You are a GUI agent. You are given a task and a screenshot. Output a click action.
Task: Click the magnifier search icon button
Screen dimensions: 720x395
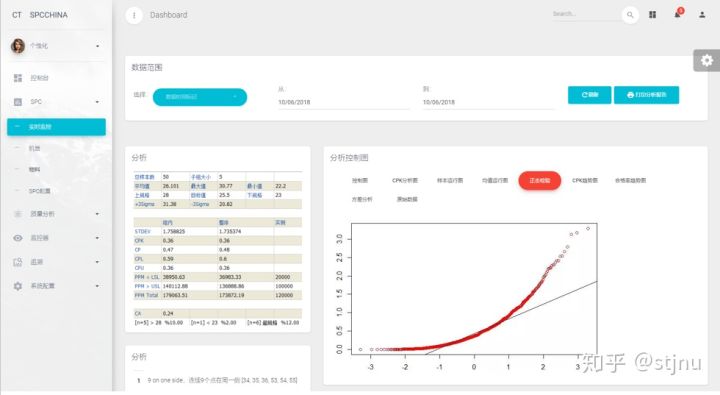[x=630, y=15]
